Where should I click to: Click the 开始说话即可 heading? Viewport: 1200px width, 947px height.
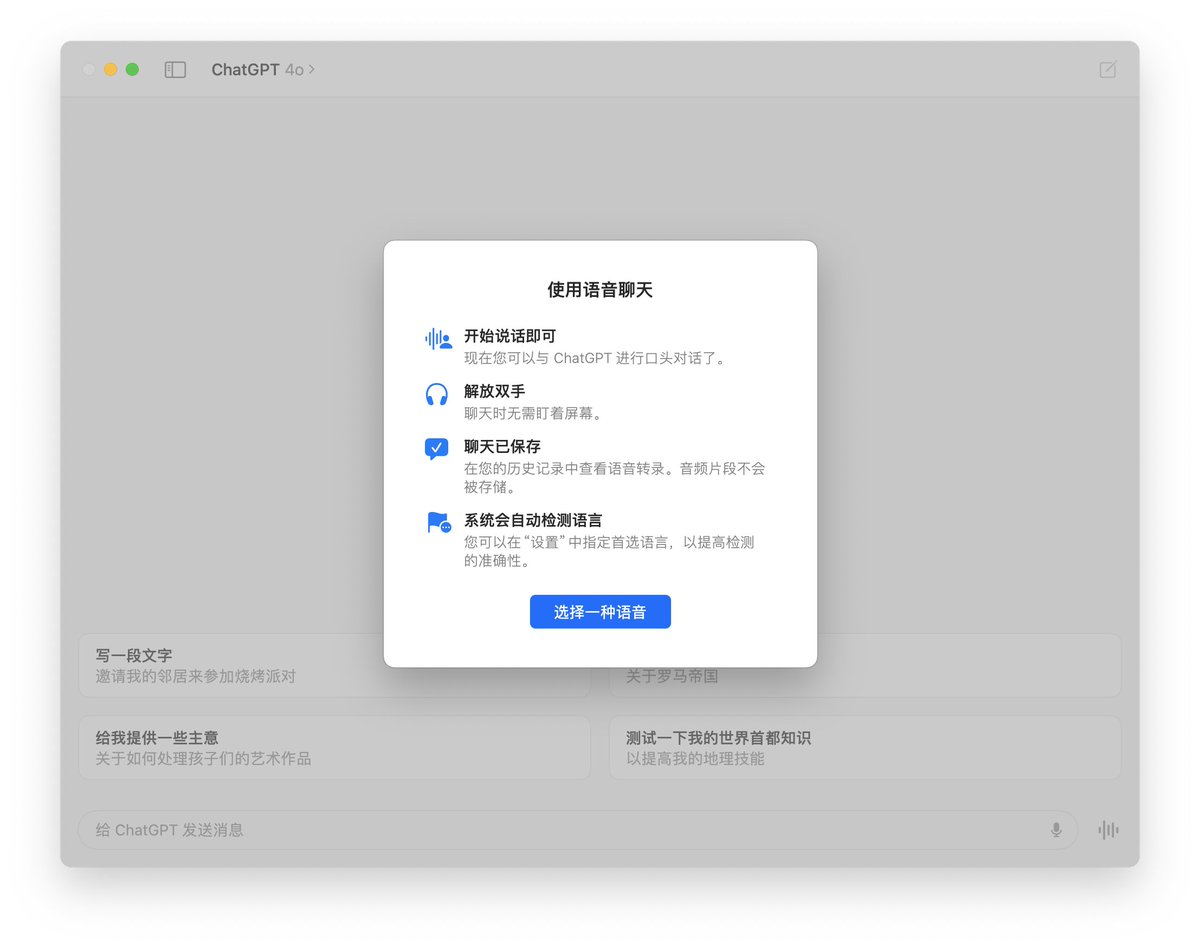(x=510, y=336)
